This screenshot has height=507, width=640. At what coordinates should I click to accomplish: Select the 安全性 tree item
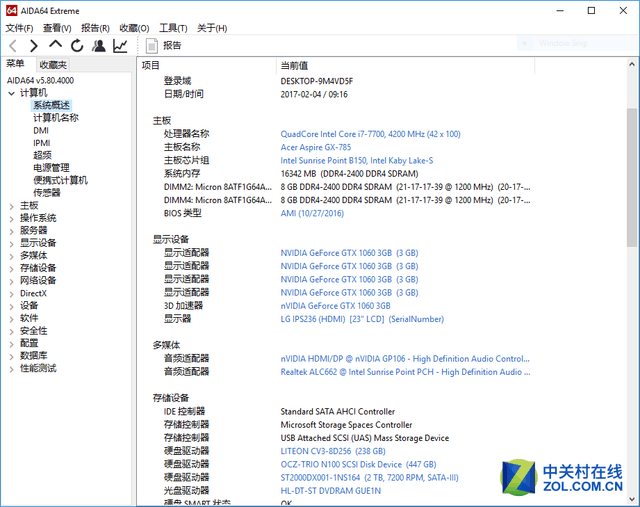pos(34,331)
